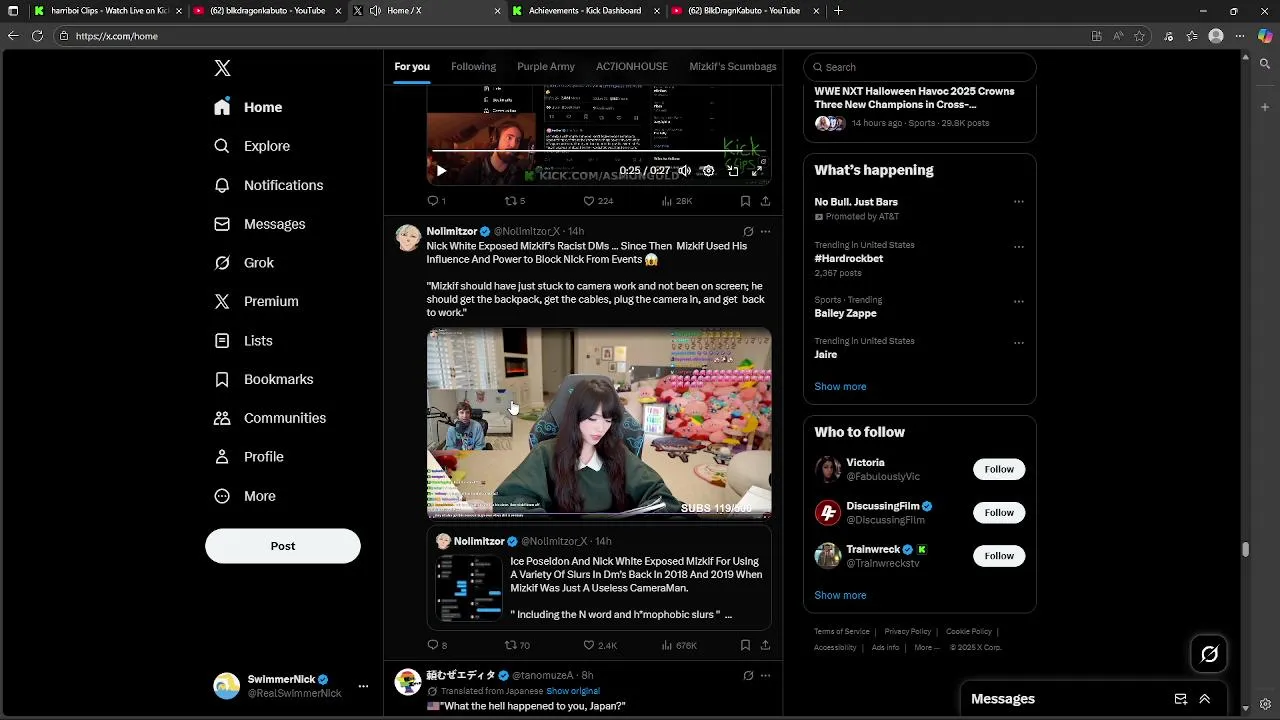Open video fullscreen mode
1280x720 pixels.
coord(757,171)
